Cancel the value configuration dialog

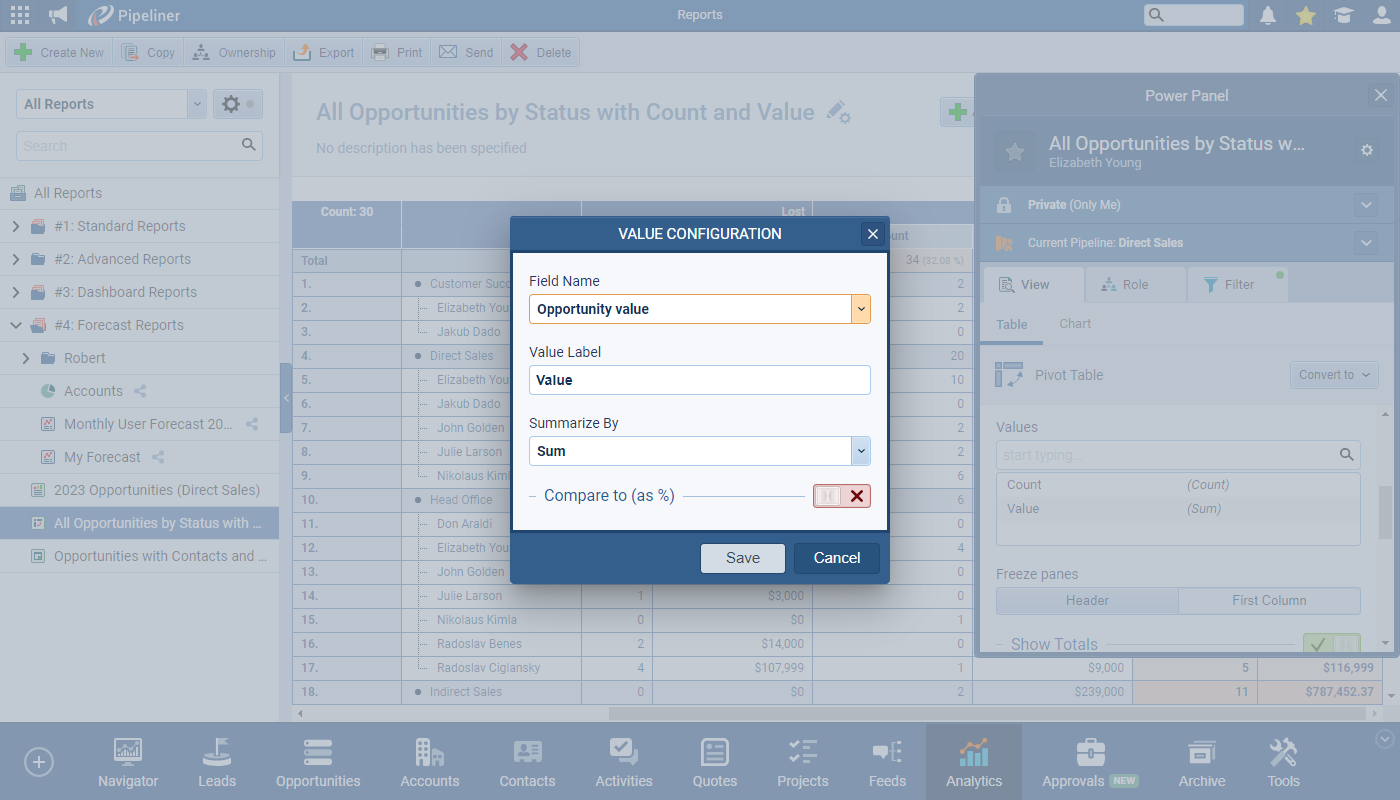tap(836, 558)
